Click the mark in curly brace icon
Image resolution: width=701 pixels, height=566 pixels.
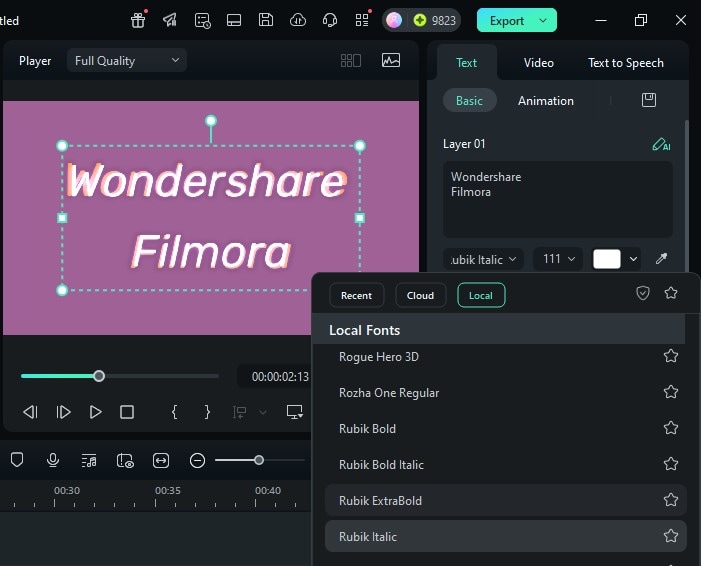click(x=175, y=412)
